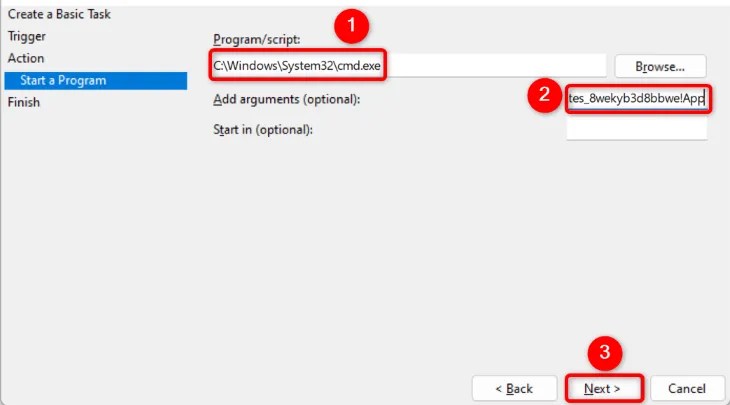Cancel the task creation wizard
Screen dimensions: 730x405
(687, 388)
